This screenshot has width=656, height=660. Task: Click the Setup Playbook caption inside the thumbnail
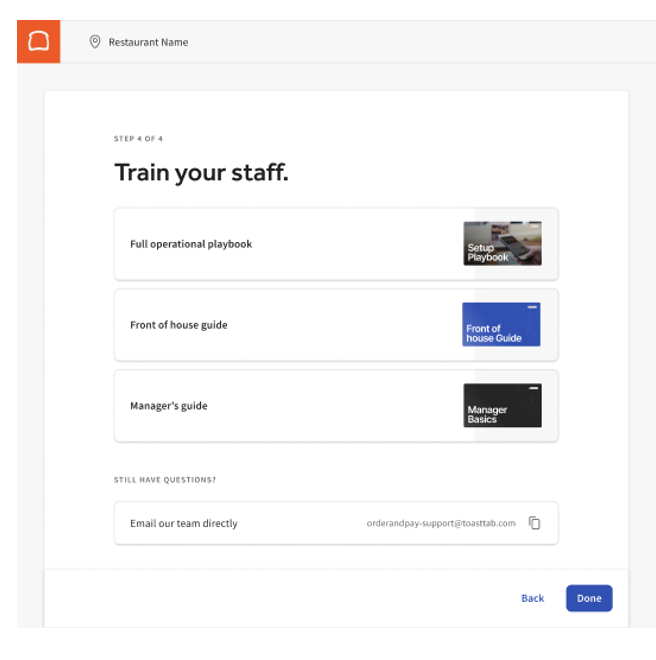(x=488, y=253)
